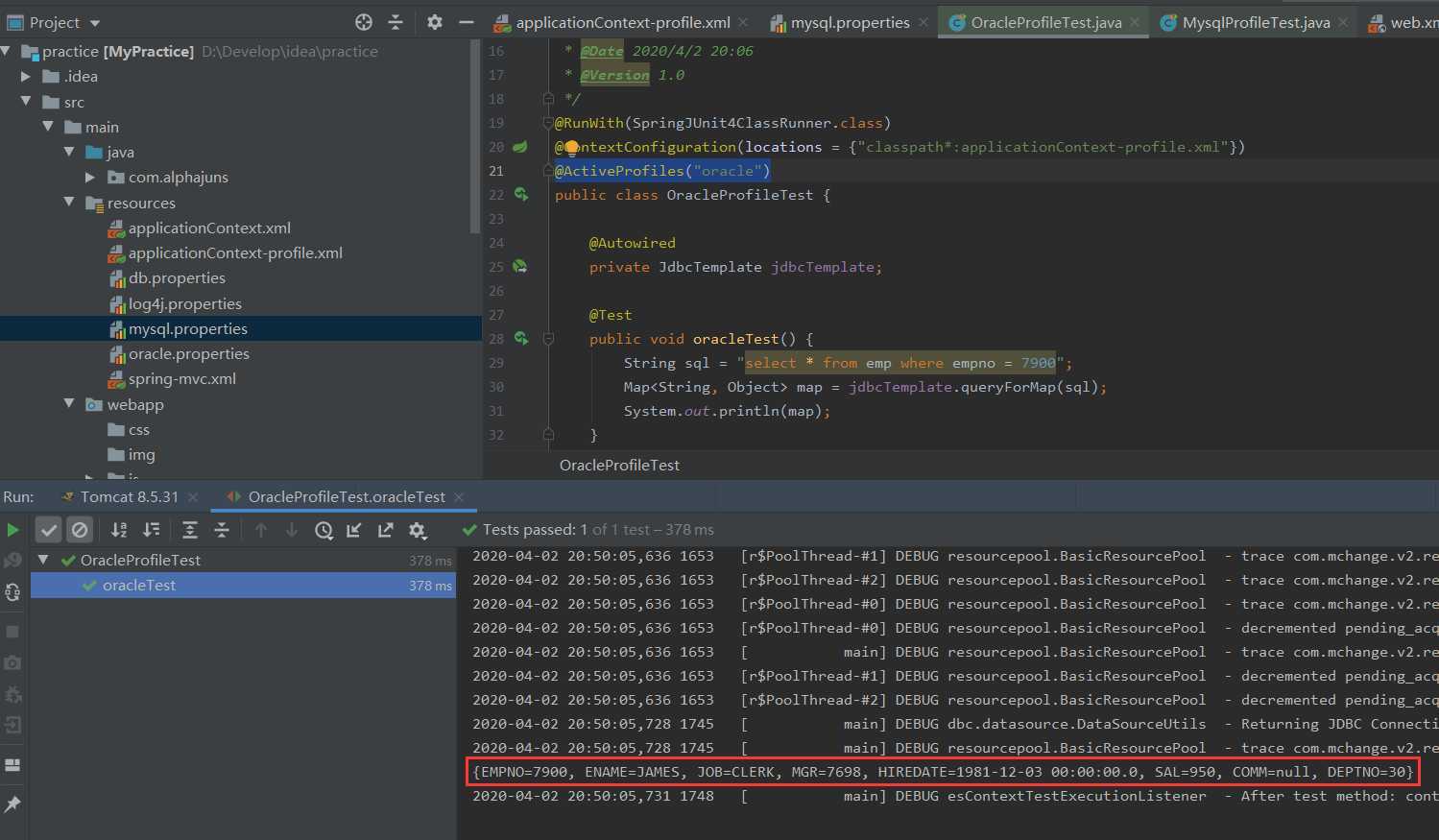
Task: Open the test history clock menu
Action: click(324, 530)
